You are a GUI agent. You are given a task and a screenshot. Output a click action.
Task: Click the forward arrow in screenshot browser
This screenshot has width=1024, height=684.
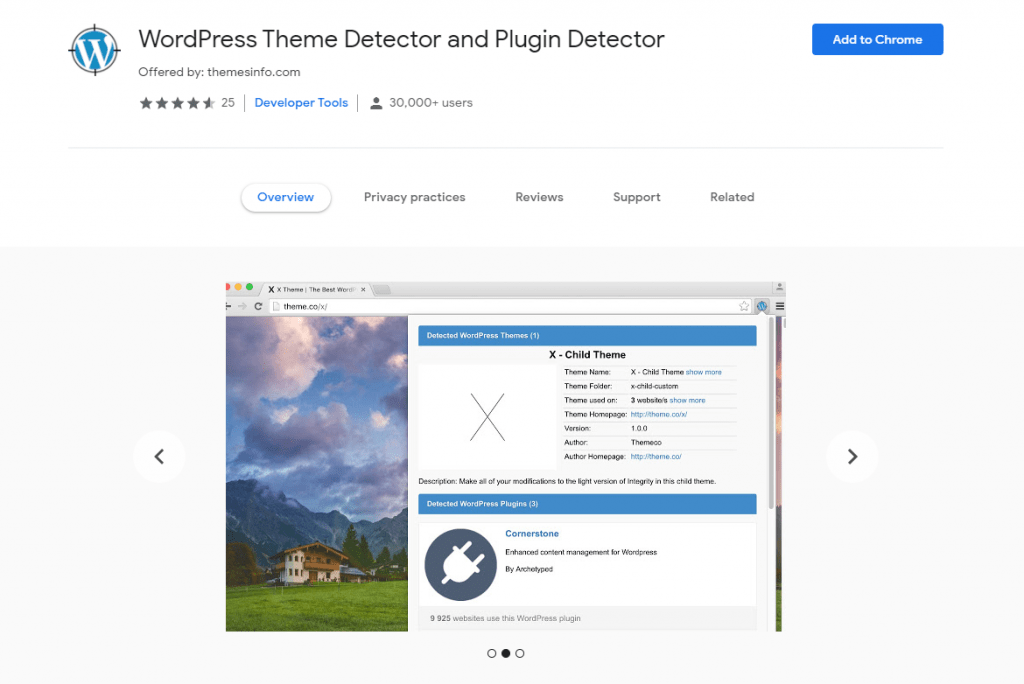click(x=242, y=306)
